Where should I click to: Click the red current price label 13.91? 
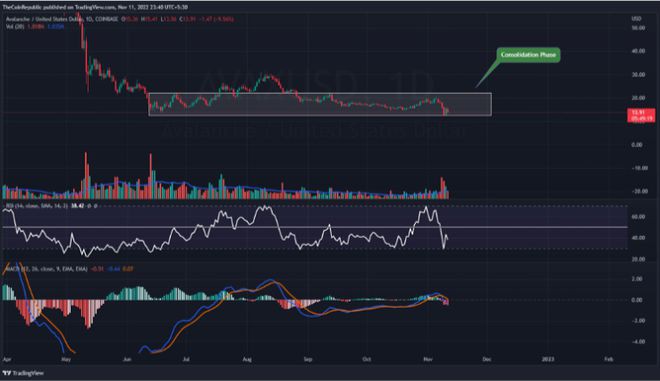(641, 115)
